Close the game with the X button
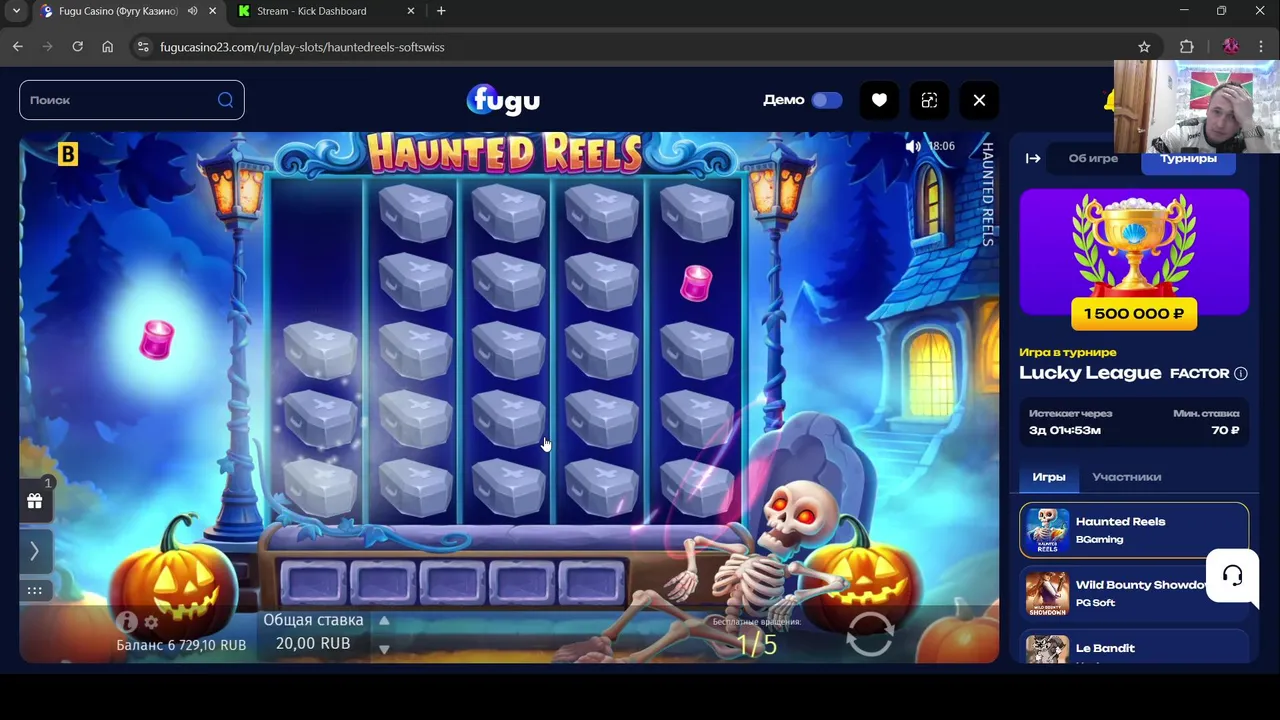 point(979,100)
